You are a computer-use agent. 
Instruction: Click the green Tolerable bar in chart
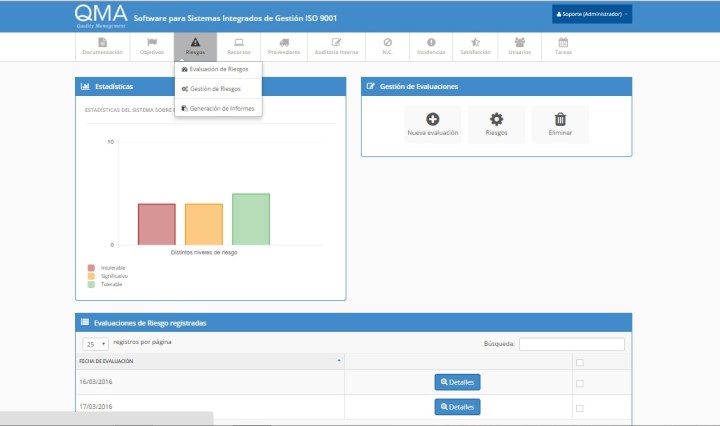click(251, 218)
